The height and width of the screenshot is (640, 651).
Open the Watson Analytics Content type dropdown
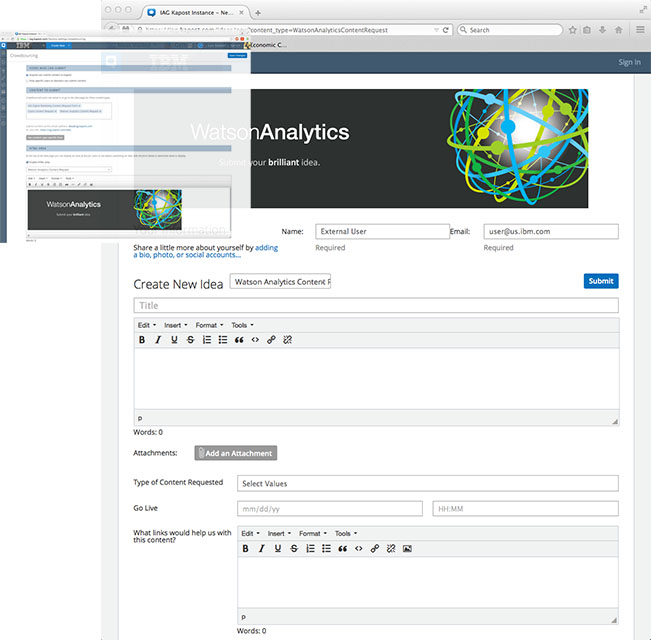click(280, 281)
